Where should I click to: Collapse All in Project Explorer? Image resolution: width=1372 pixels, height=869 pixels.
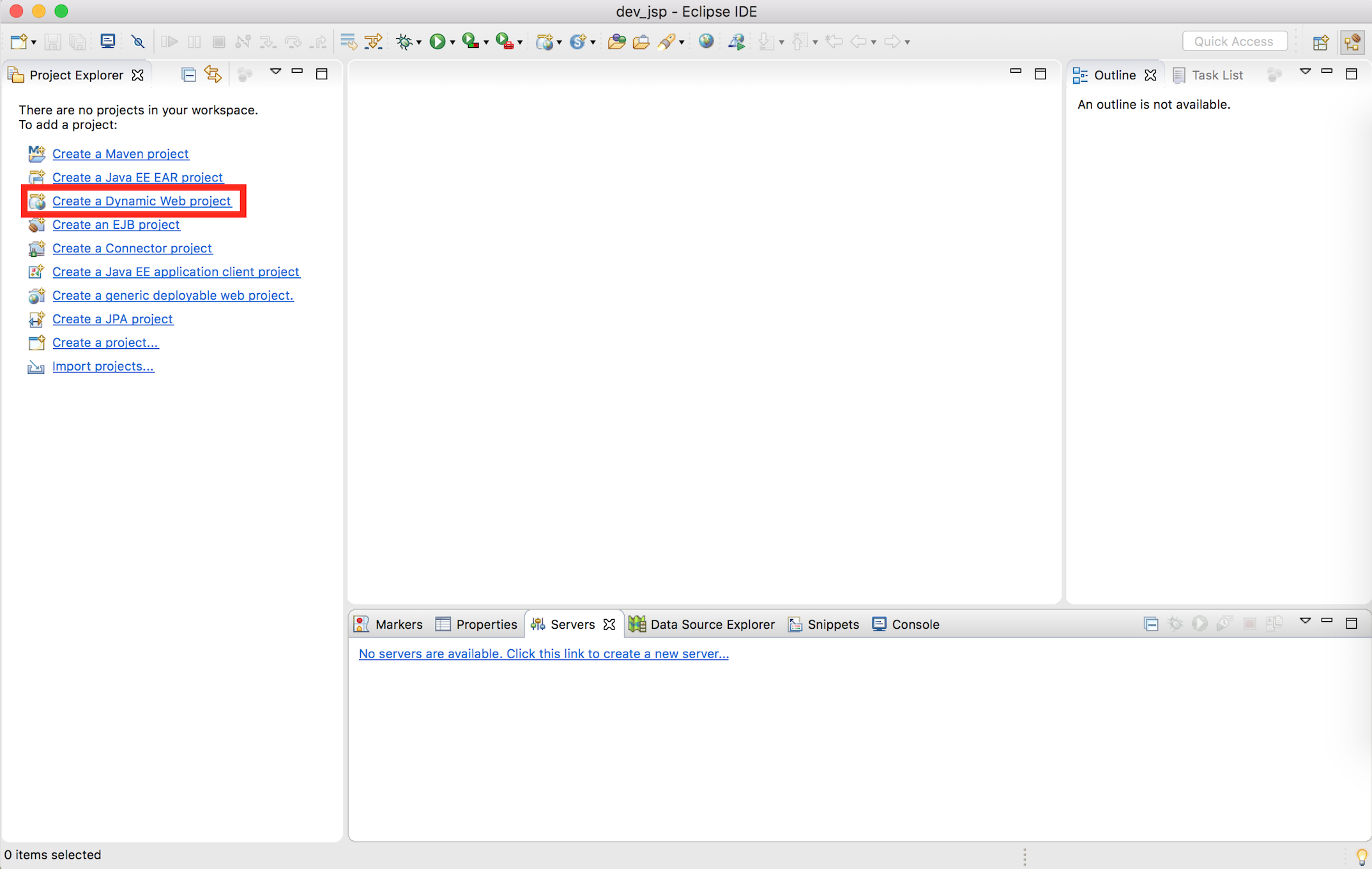coord(188,75)
